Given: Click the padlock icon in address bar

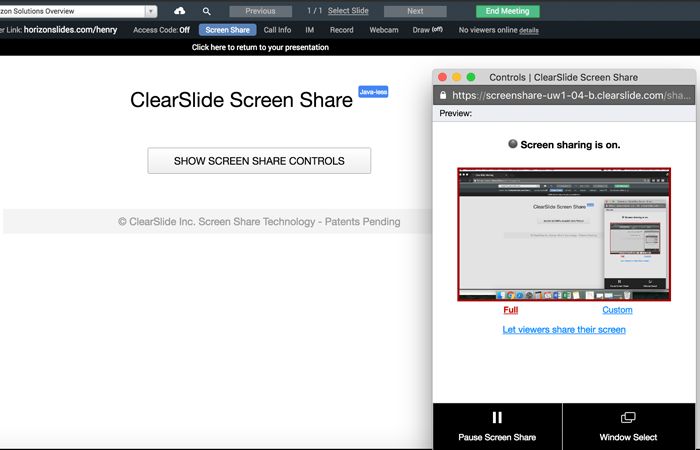Looking at the screenshot, I should coord(442,96).
